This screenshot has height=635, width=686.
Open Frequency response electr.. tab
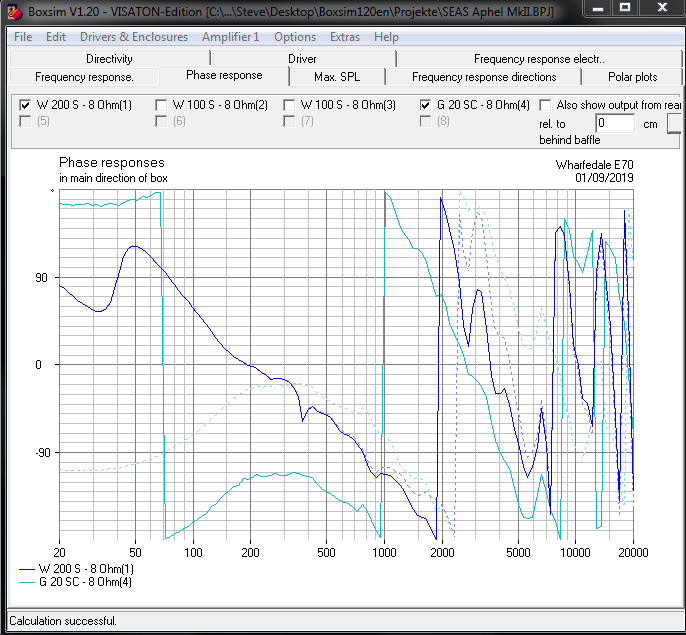pyautogui.click(x=539, y=59)
